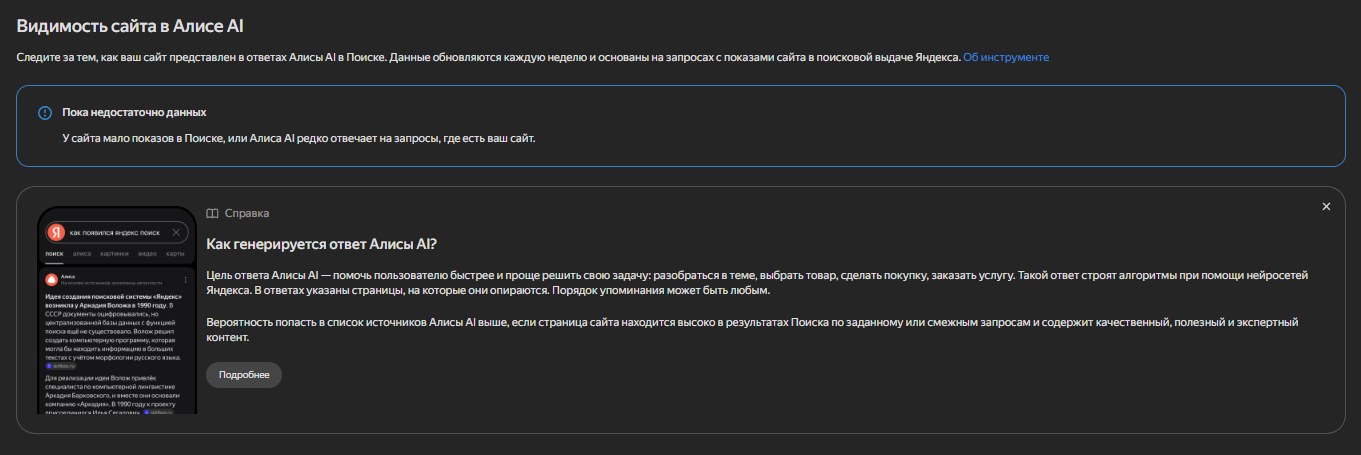The image size is (1361, 455).
Task: Click the three-dot menu in Alice answer preview
Action: click(x=186, y=278)
